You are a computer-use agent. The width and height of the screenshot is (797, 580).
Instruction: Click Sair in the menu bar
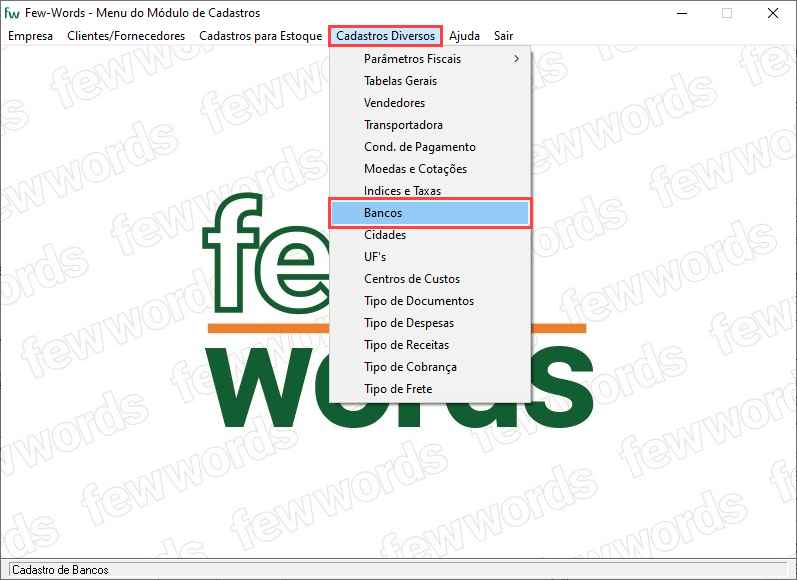[x=503, y=36]
